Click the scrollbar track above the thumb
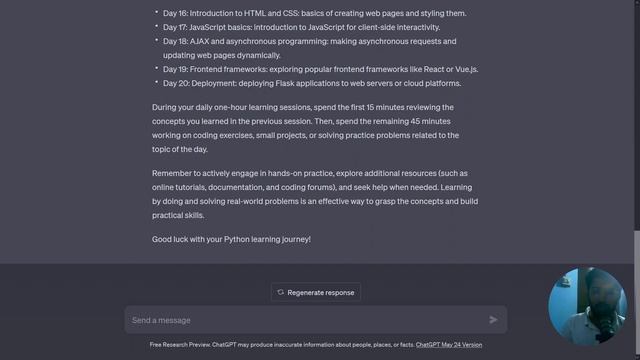Screen dimensions: 640x360 637,114
